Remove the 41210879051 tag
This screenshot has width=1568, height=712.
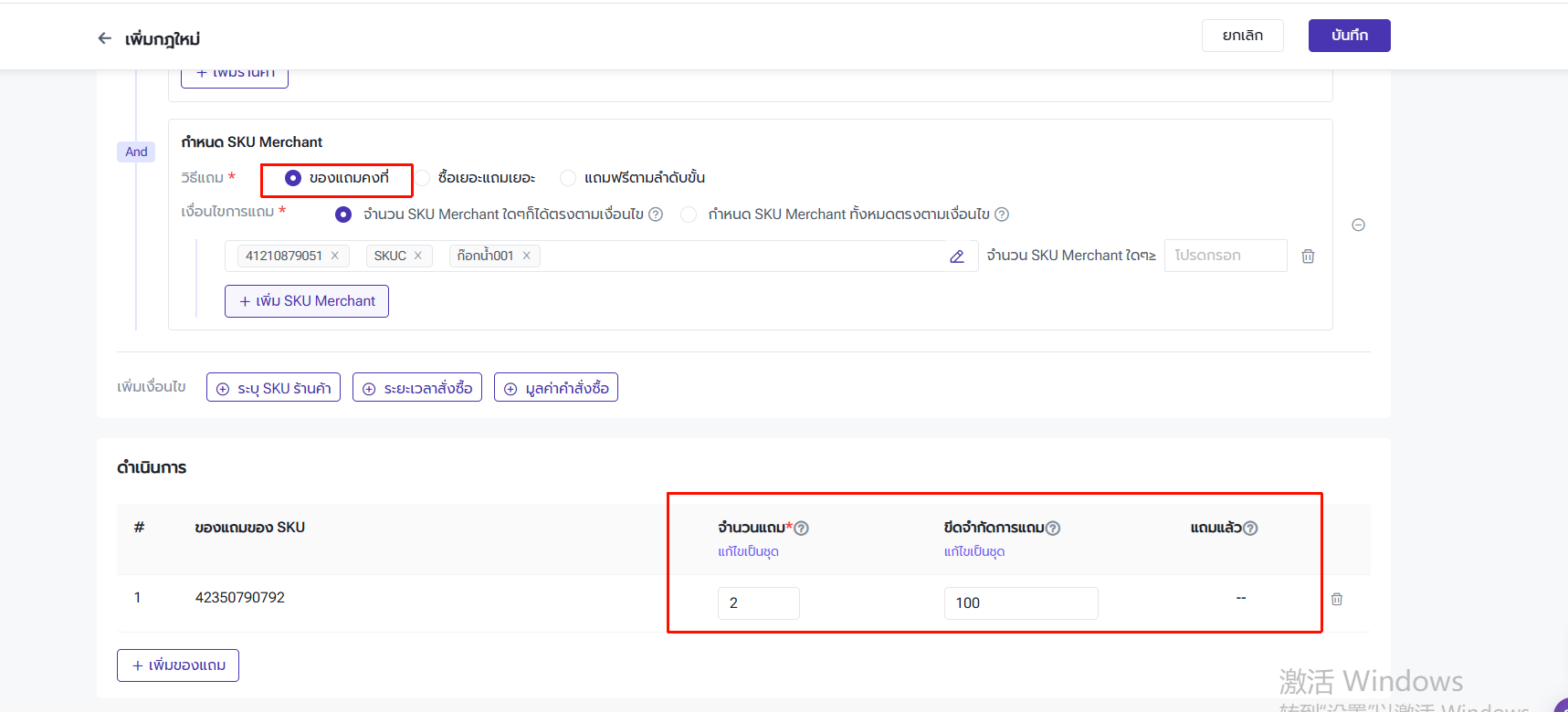point(335,256)
